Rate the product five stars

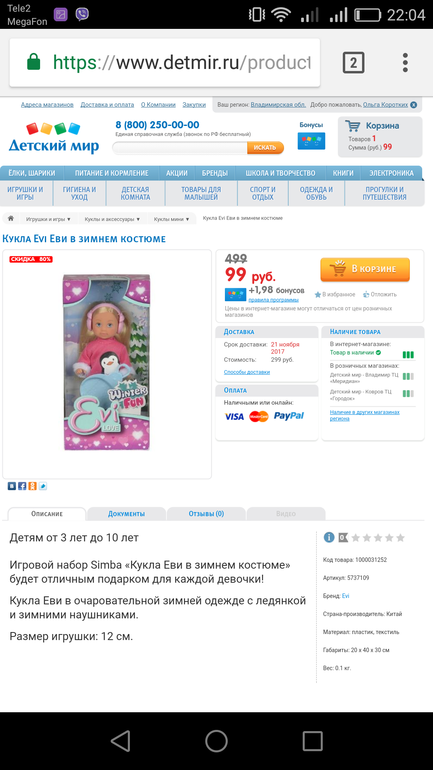pos(401,538)
